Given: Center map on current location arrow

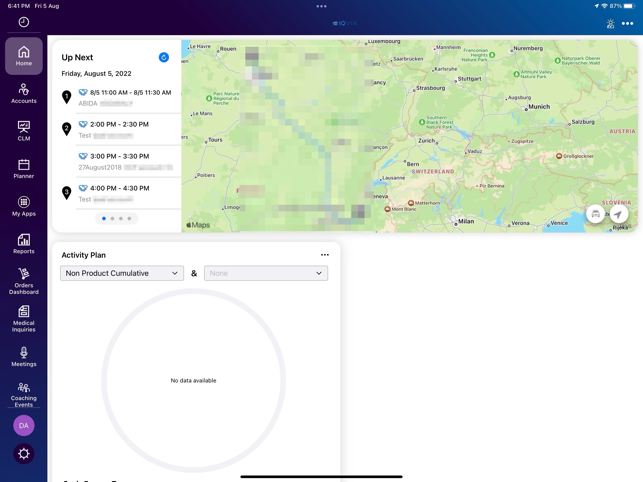Looking at the screenshot, I should (x=619, y=214).
